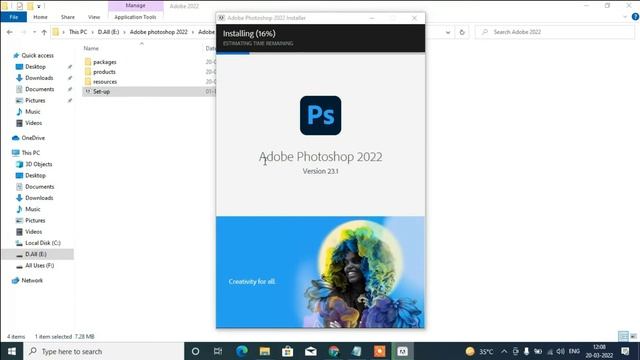Select the packages folder
This screenshot has height=360, width=640.
tap(104, 62)
